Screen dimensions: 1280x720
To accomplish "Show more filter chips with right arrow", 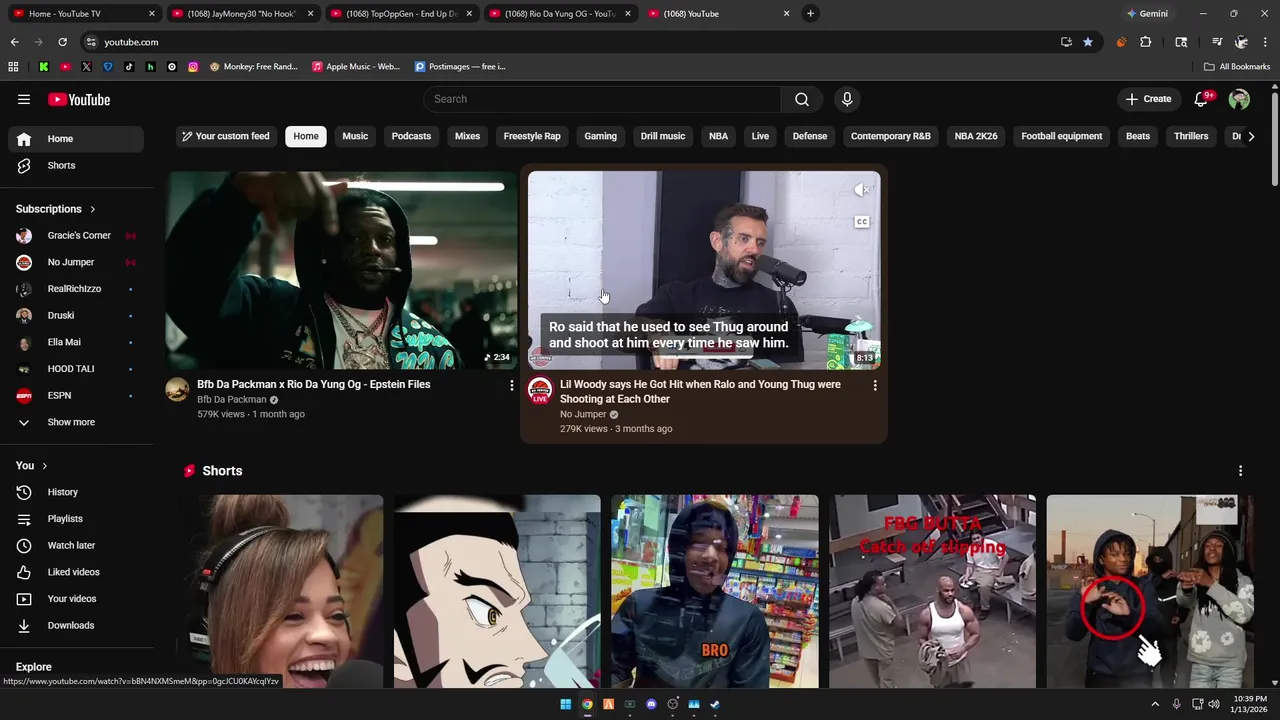I will (x=1250, y=136).
